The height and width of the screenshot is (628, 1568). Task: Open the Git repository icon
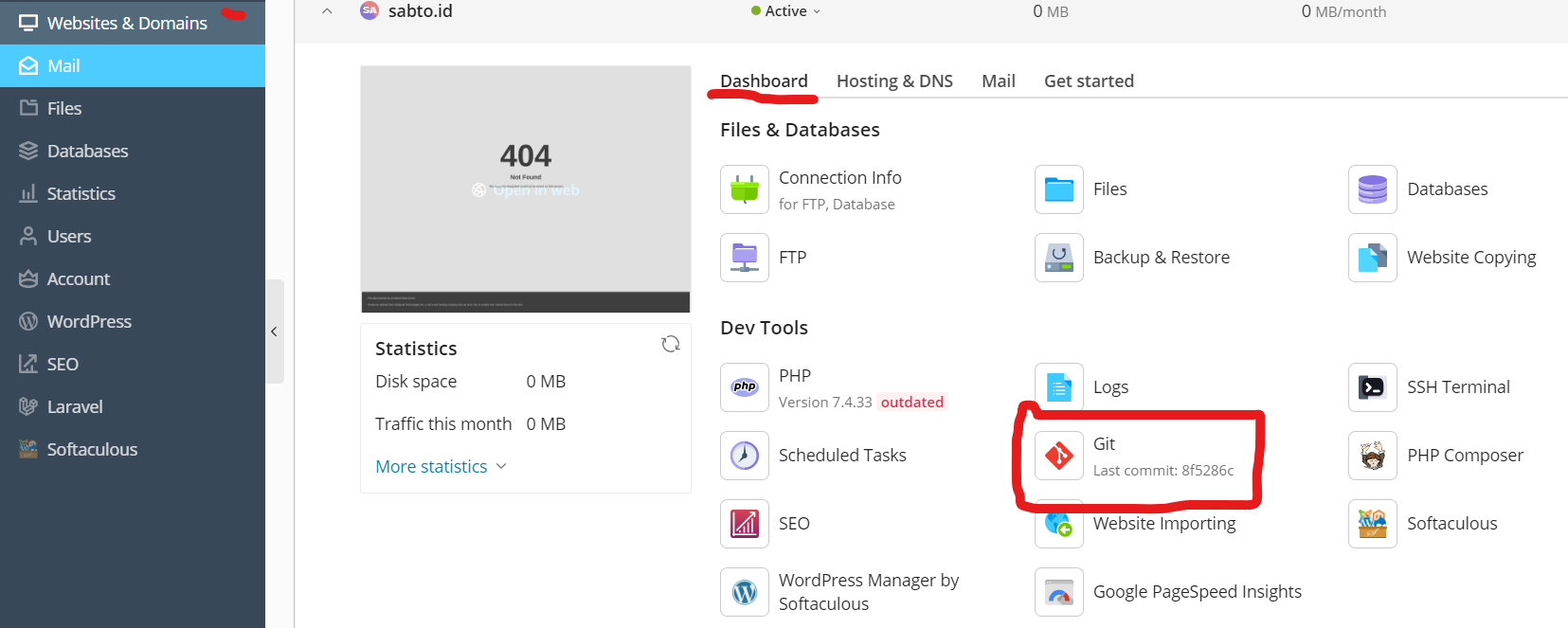pyautogui.click(x=1059, y=456)
